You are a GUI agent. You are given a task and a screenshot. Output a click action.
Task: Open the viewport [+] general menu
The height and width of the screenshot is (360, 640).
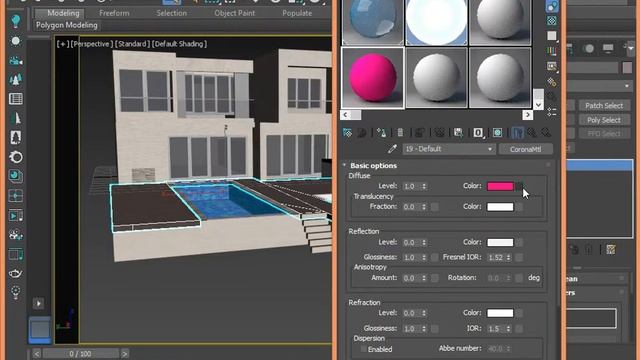(x=62, y=44)
